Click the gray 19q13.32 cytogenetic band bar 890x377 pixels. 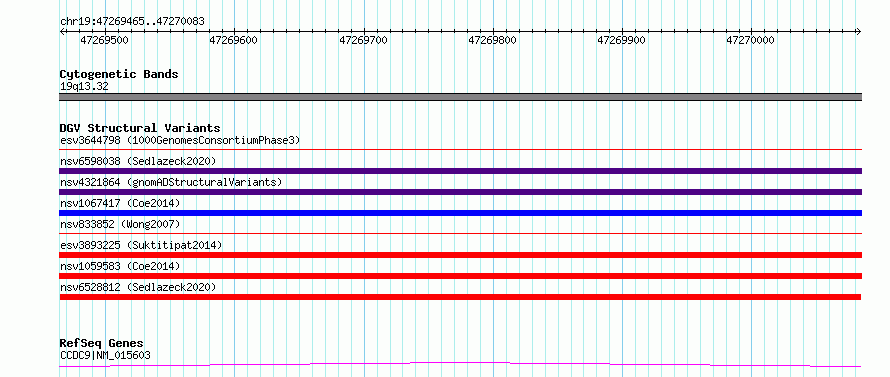click(460, 97)
